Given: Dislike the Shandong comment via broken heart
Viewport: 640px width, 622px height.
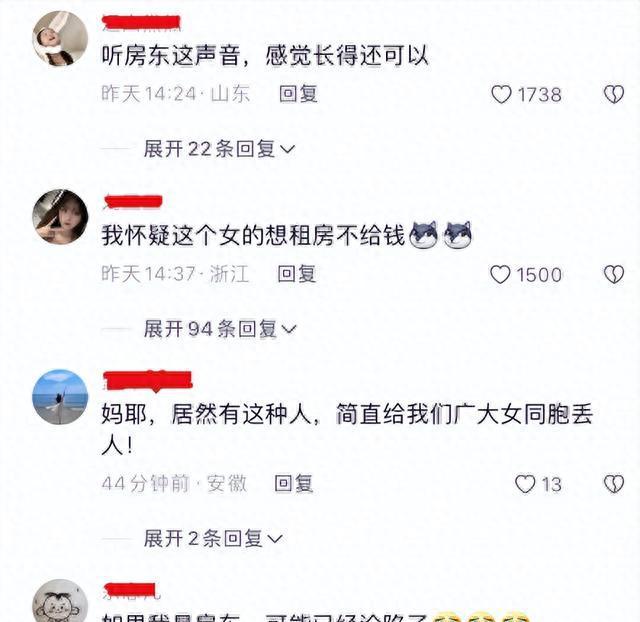Looking at the screenshot, I should [x=614, y=94].
